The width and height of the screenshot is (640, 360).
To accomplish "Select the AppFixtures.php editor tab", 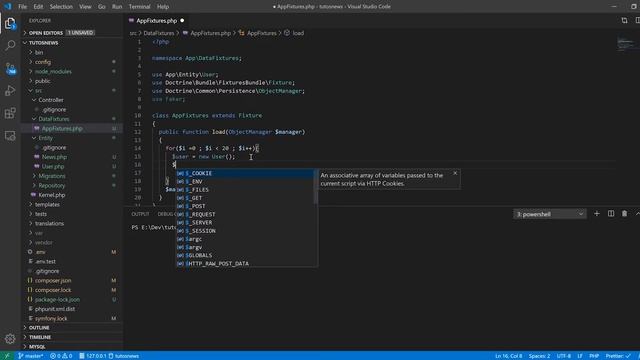I will pos(156,20).
